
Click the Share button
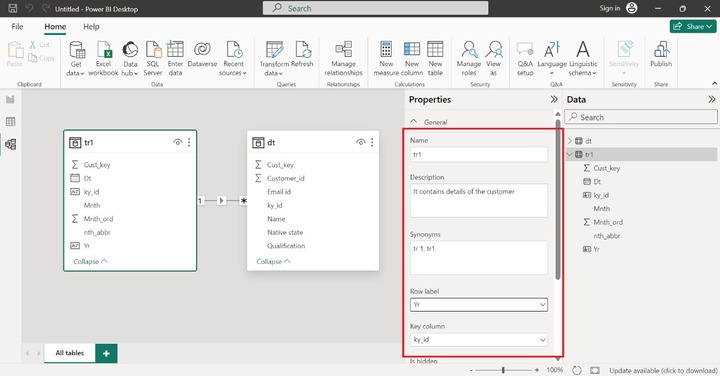click(693, 27)
